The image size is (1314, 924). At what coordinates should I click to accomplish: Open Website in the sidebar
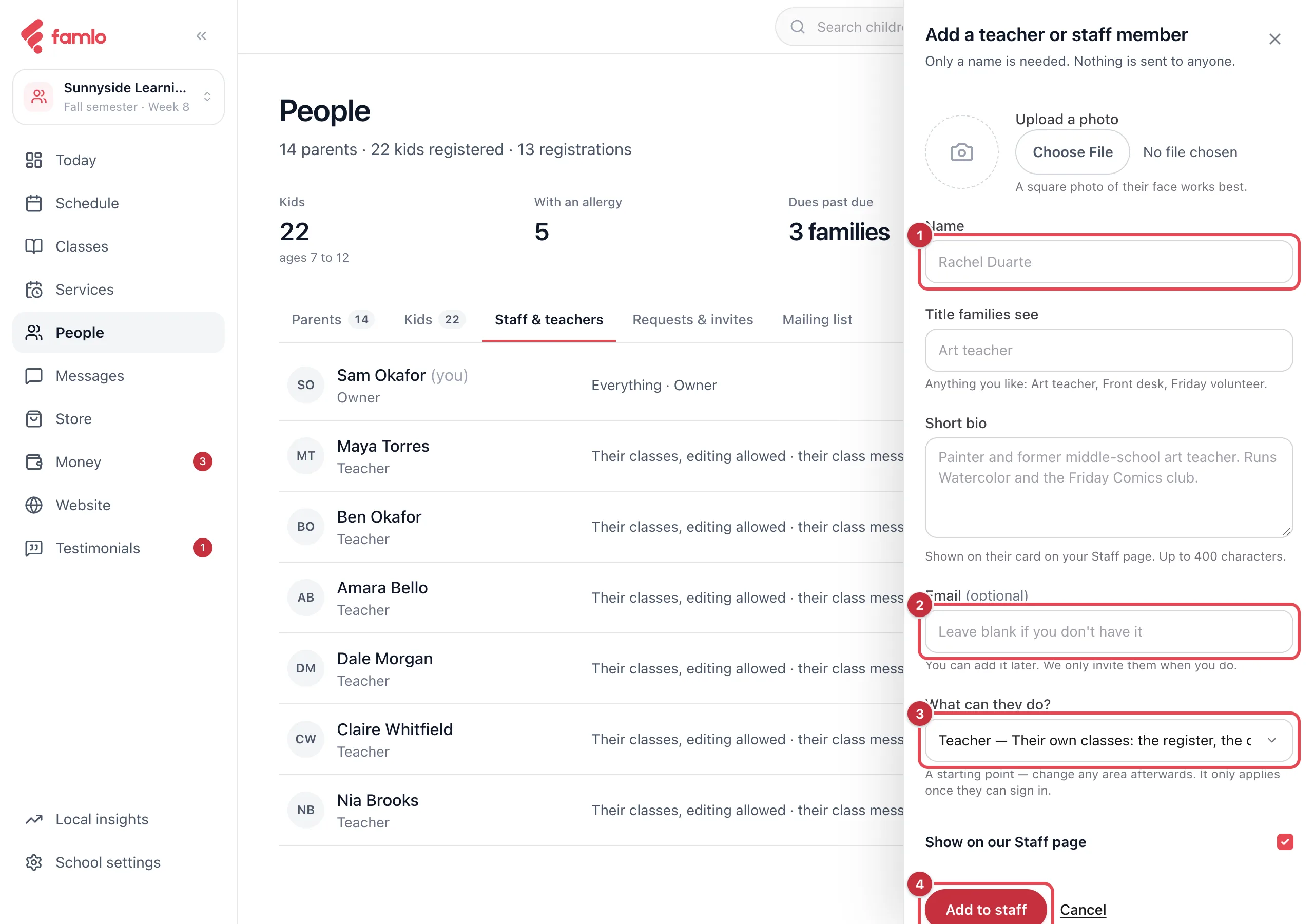119,505
